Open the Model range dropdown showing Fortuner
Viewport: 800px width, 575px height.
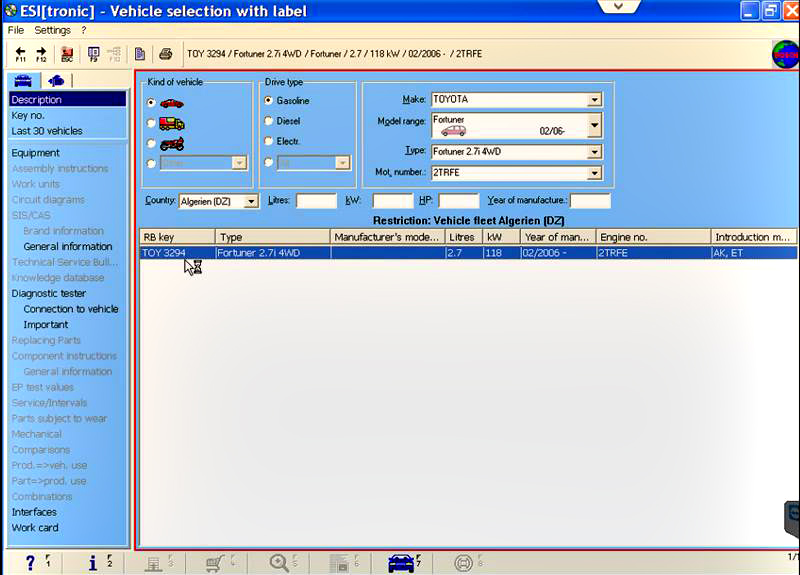point(594,126)
